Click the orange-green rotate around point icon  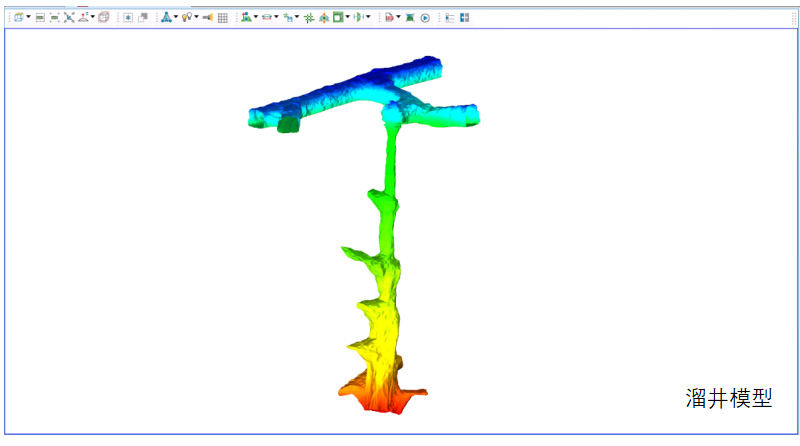pos(324,18)
